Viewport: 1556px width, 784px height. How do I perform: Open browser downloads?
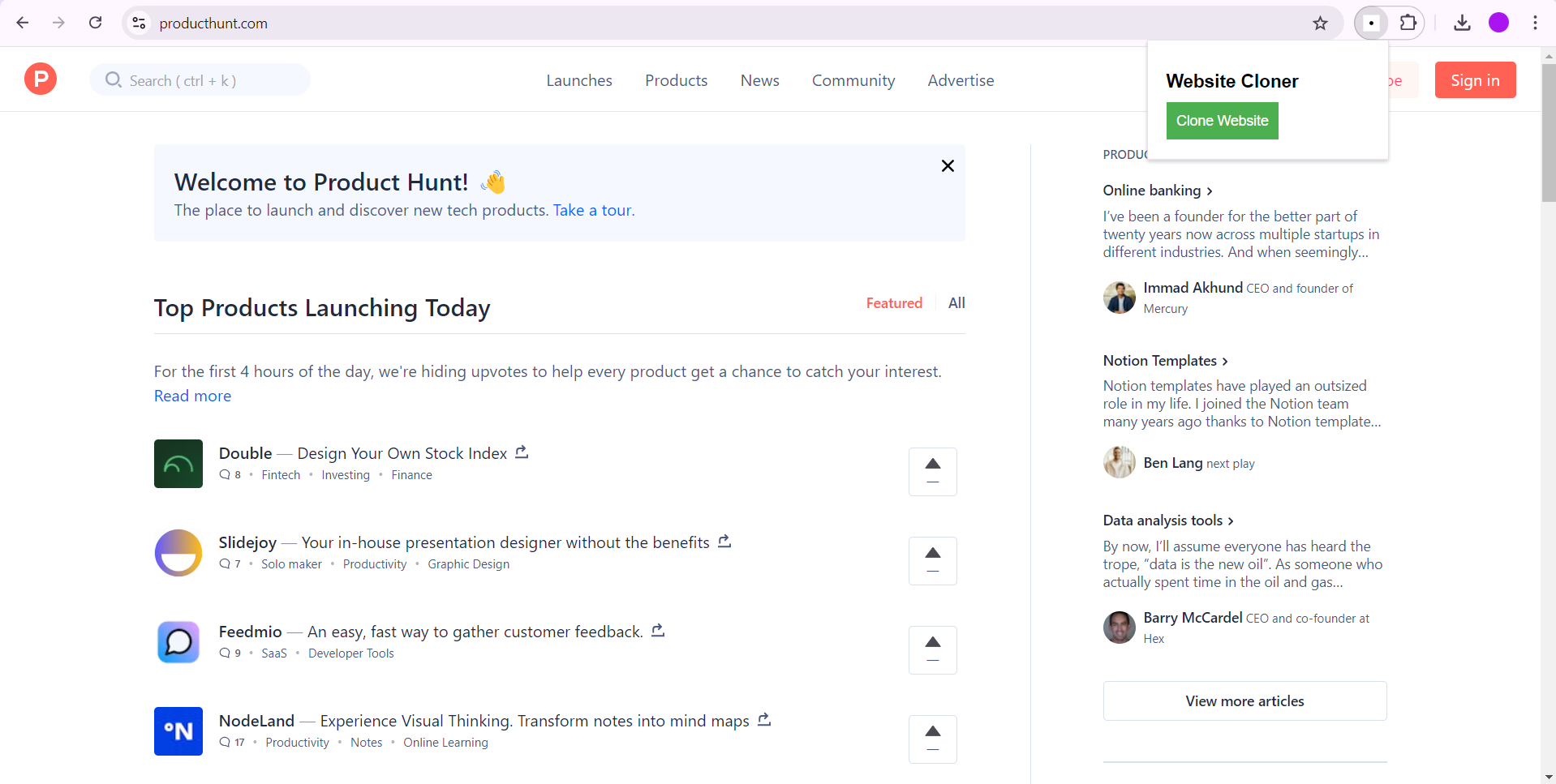pos(1462,23)
